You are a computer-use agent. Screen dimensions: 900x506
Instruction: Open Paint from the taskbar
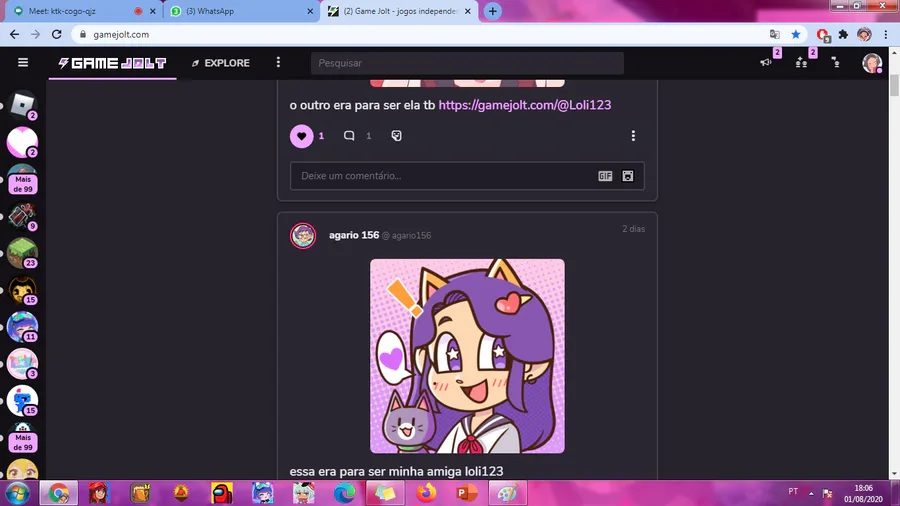pyautogui.click(x=507, y=493)
